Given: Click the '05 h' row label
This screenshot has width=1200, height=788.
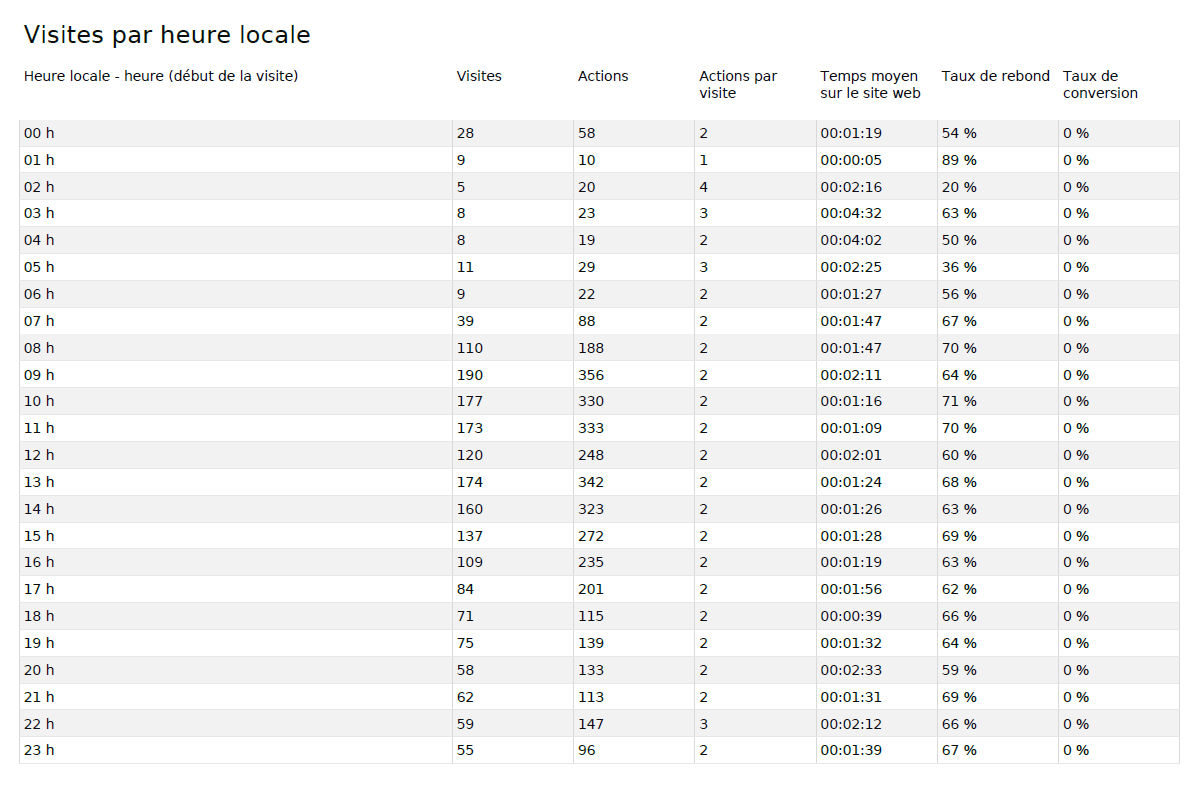Looking at the screenshot, I should (39, 267).
